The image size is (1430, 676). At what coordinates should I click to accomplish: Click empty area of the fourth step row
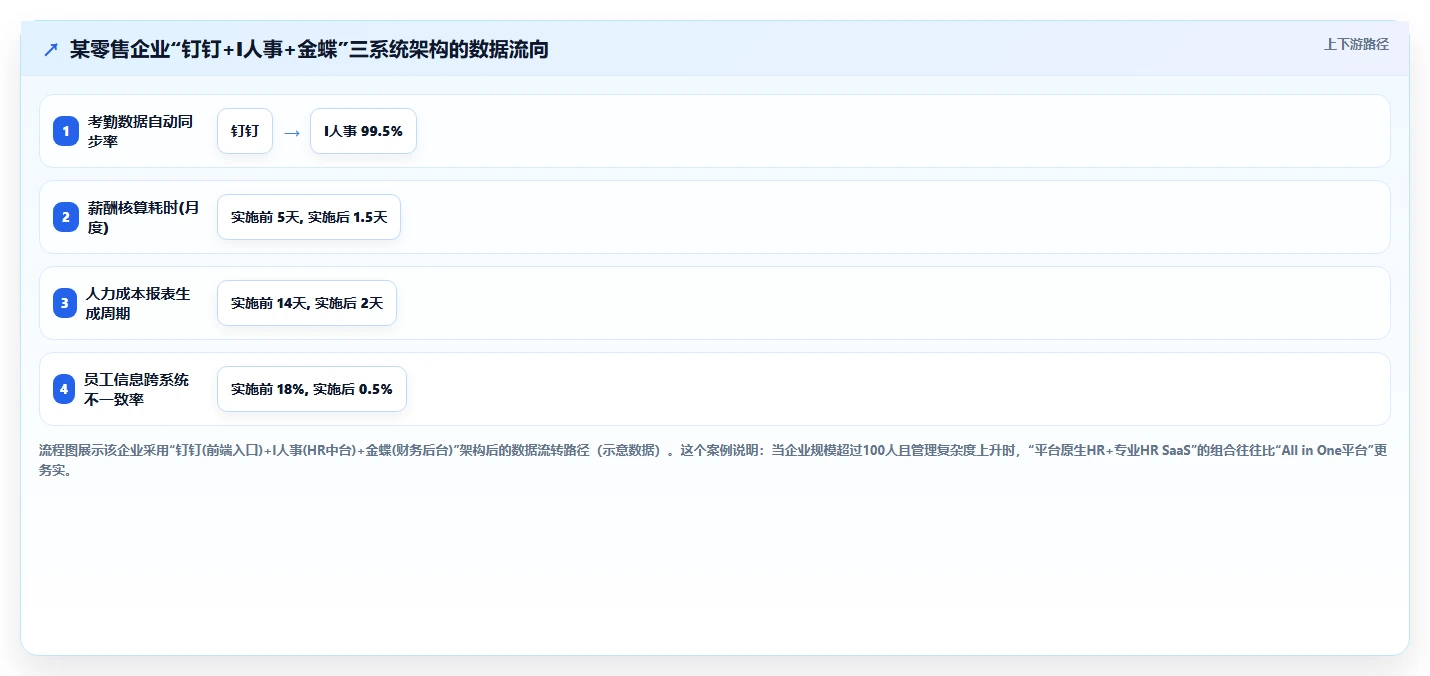[x=900, y=389]
